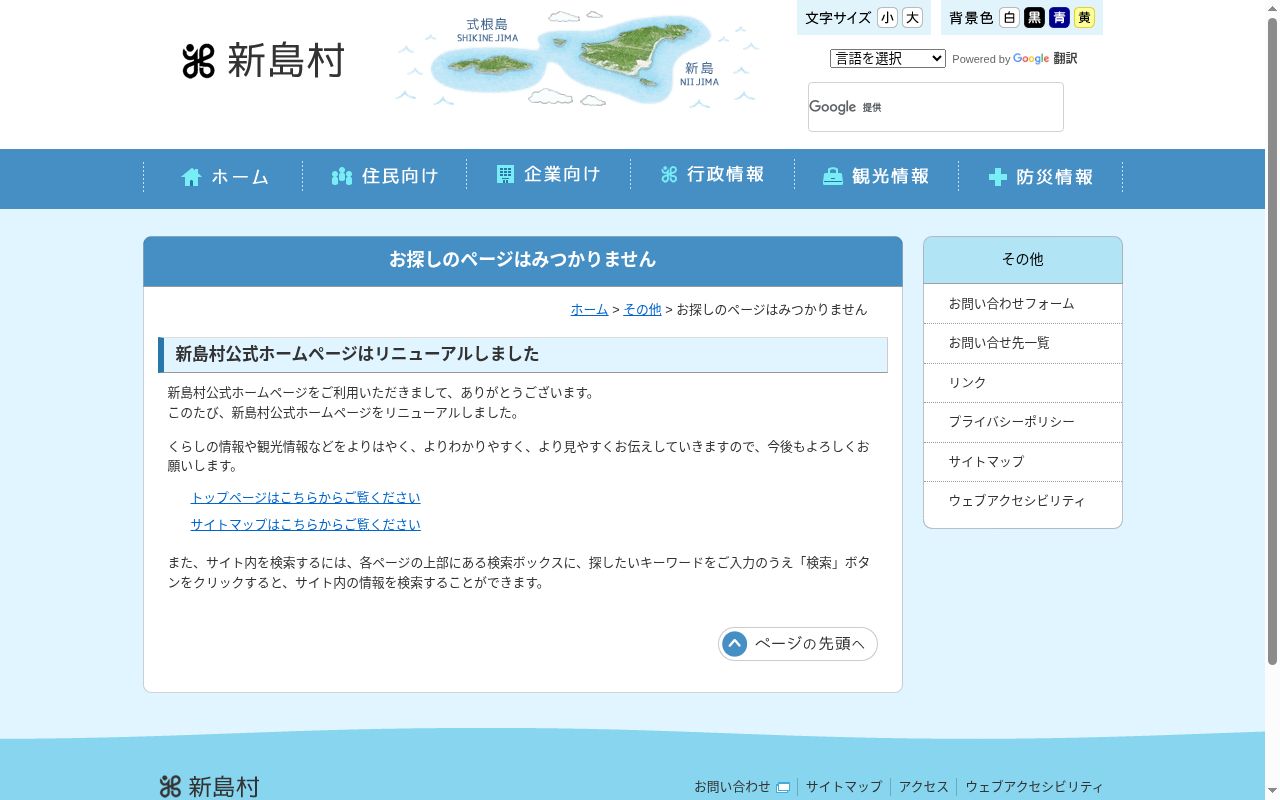Open the 行政情報 menu text
1280x800 pixels.
pyautogui.click(x=726, y=175)
